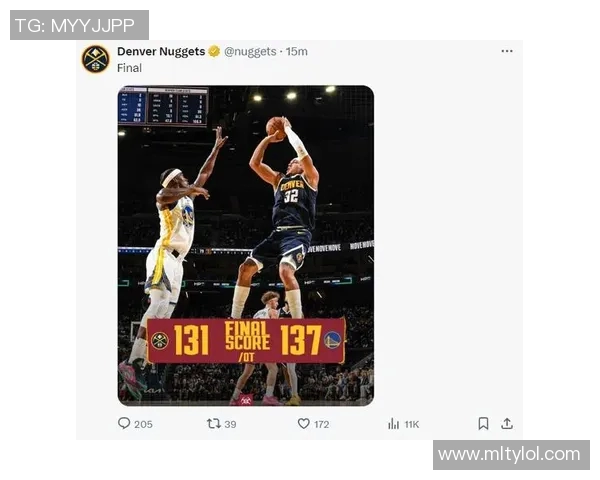The height and width of the screenshot is (480, 600).
Task: Open the 15m timestamp link
Action: pyautogui.click(x=297, y=51)
